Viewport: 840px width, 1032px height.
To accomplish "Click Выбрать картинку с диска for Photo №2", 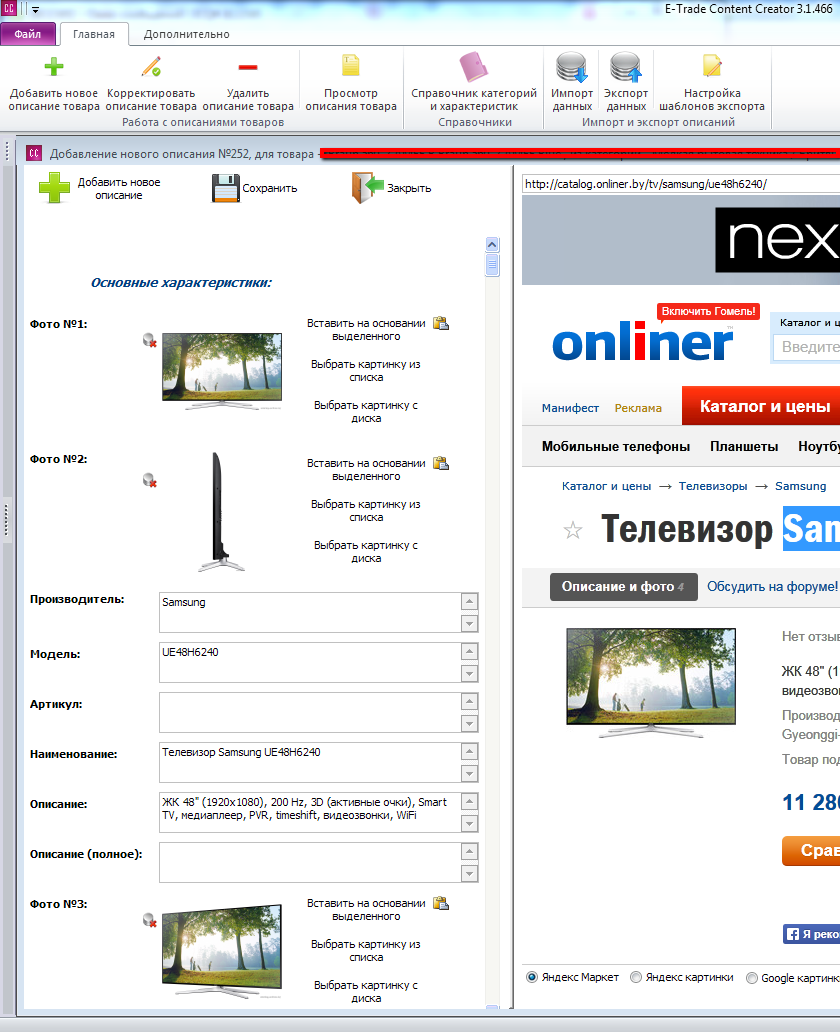I will [x=365, y=552].
